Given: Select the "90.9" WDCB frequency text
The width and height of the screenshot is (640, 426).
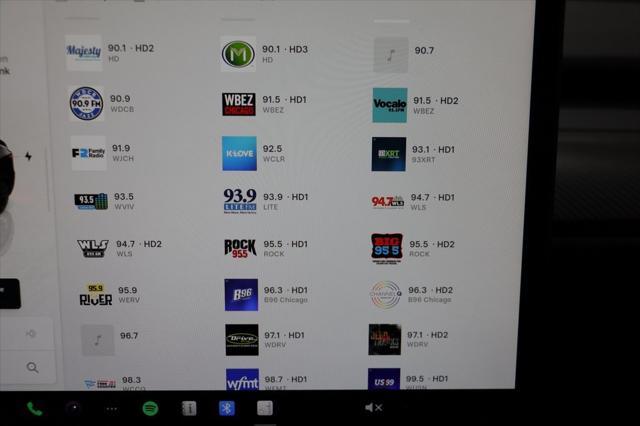Looking at the screenshot, I should point(120,99).
